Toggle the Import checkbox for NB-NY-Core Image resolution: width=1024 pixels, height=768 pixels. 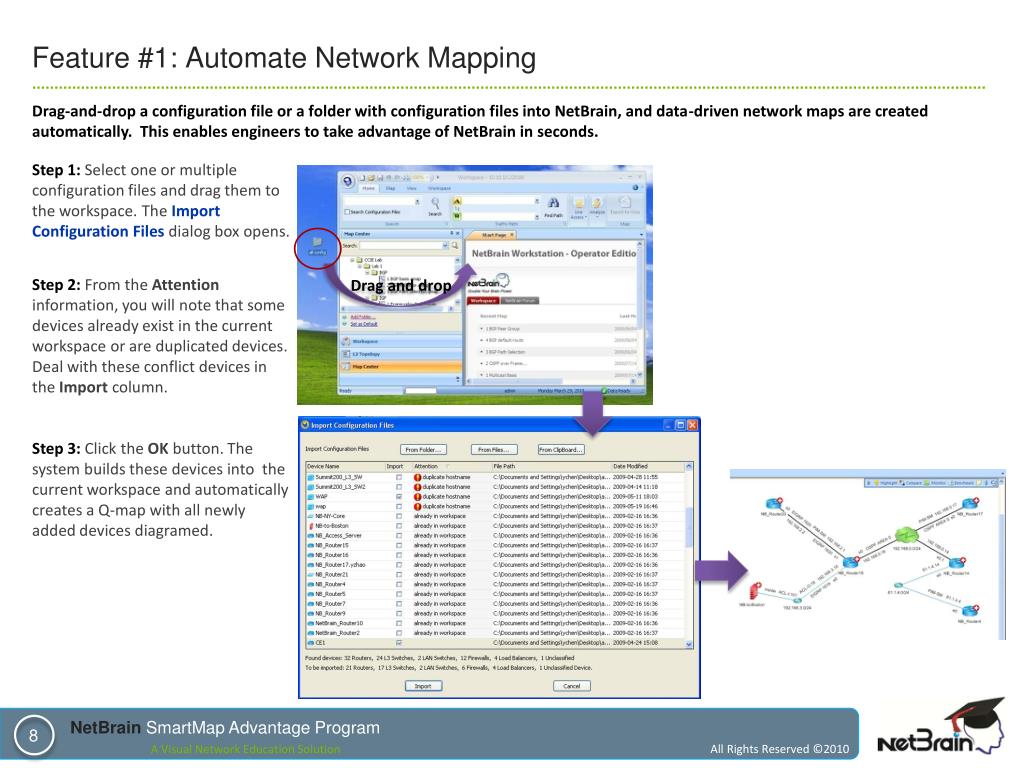click(x=399, y=516)
